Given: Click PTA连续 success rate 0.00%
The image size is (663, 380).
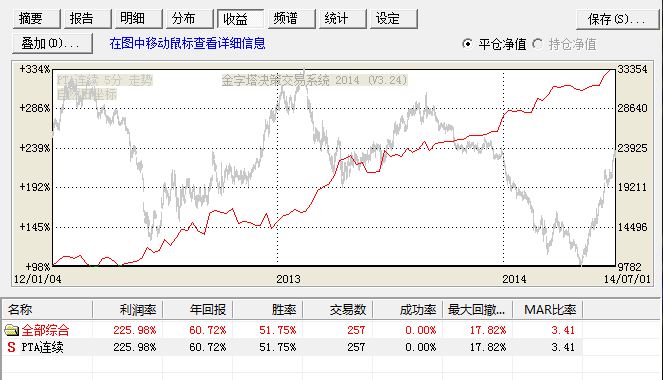Looking at the screenshot, I should 421,347.
